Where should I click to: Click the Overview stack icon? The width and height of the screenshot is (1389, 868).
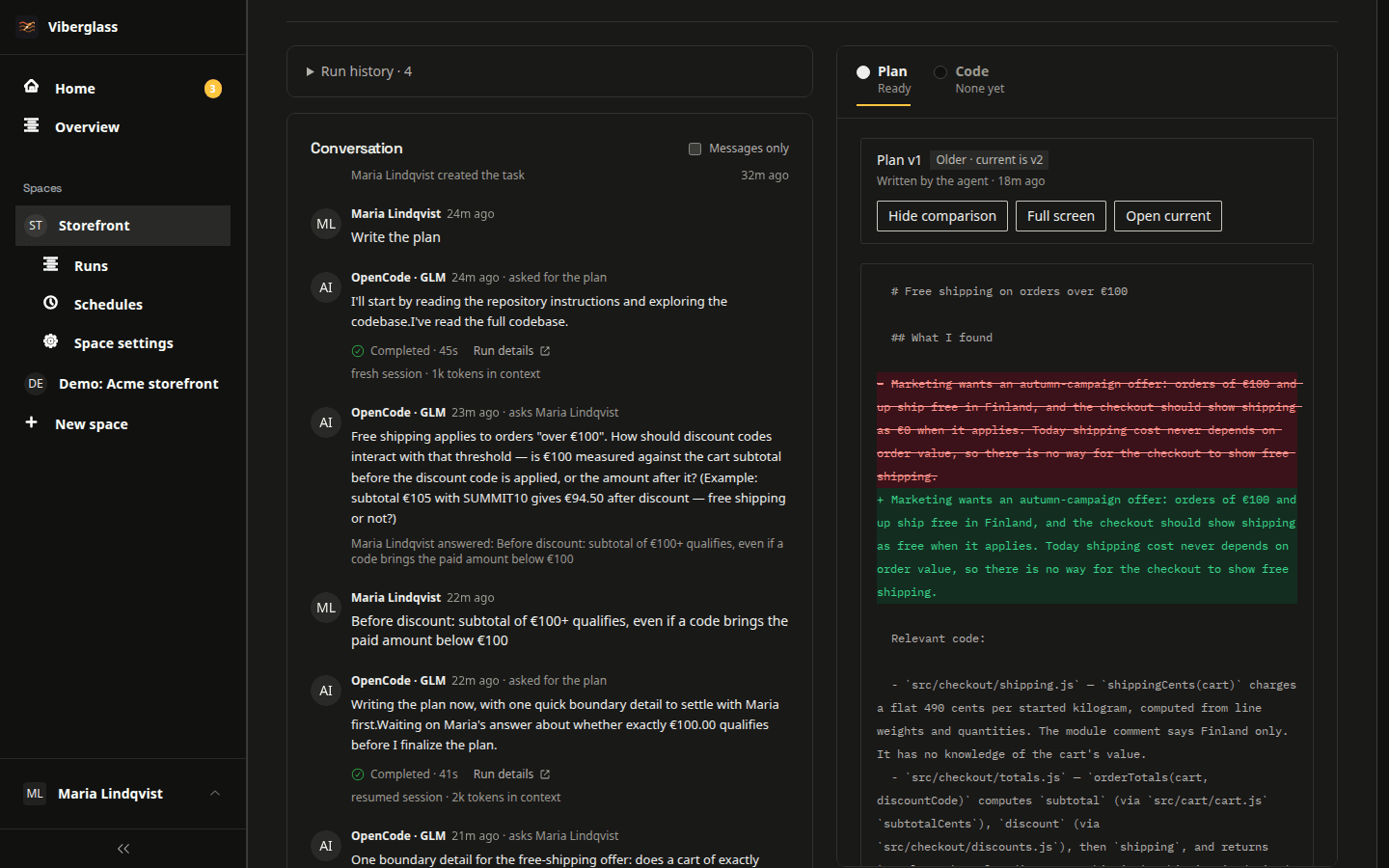(32, 125)
